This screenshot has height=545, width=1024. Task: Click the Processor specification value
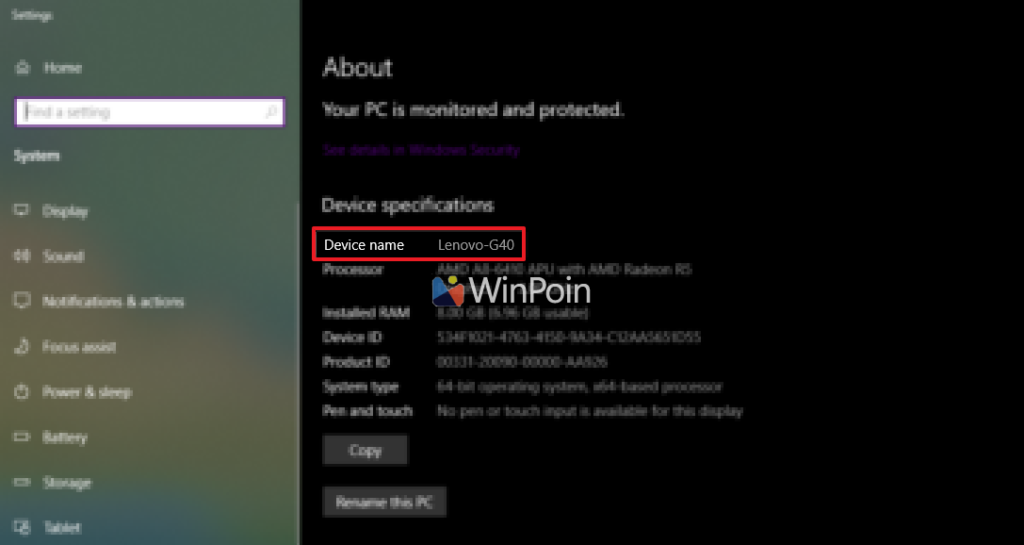(565, 269)
